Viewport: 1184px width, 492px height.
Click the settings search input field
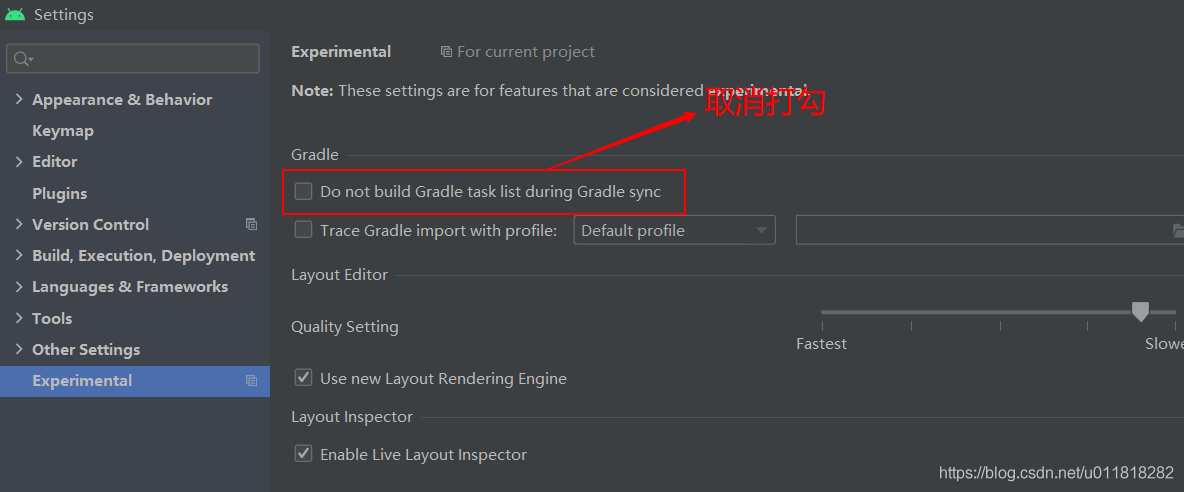click(x=140, y=59)
